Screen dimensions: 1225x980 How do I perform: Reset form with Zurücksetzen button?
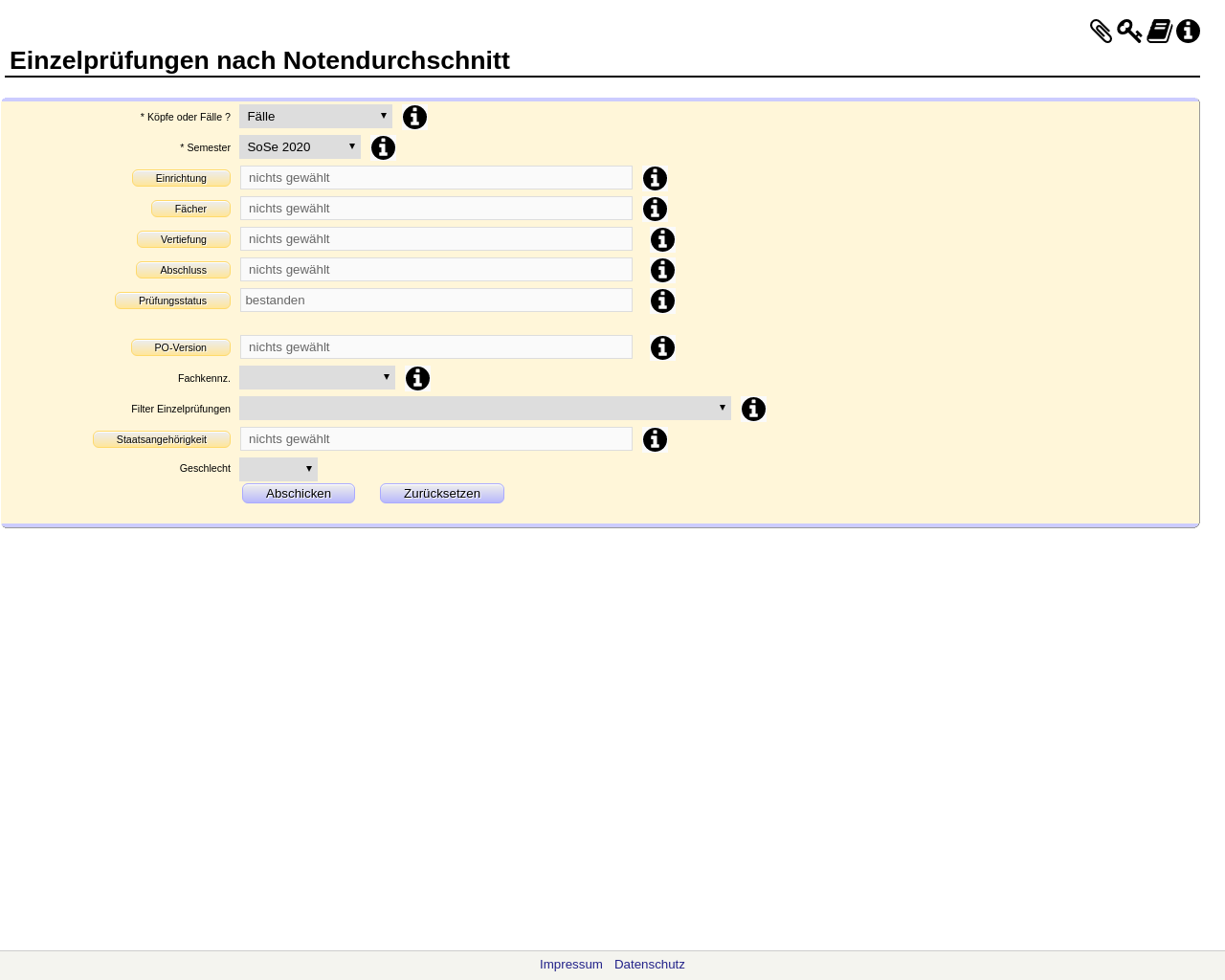point(442,493)
